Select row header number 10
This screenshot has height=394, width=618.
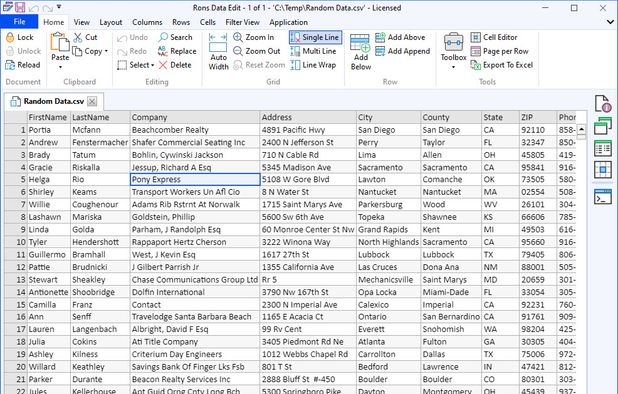coord(16,242)
